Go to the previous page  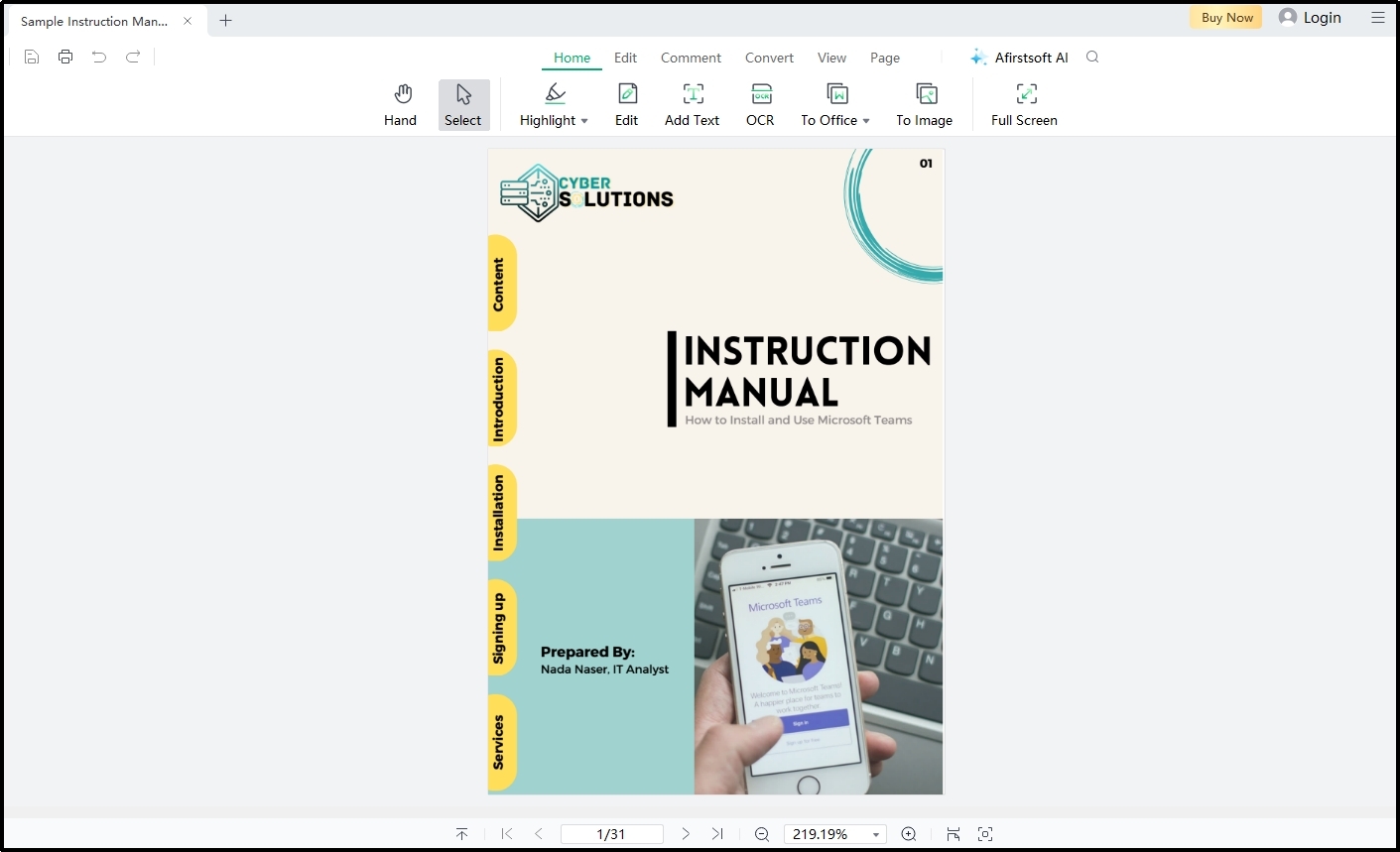(539, 834)
